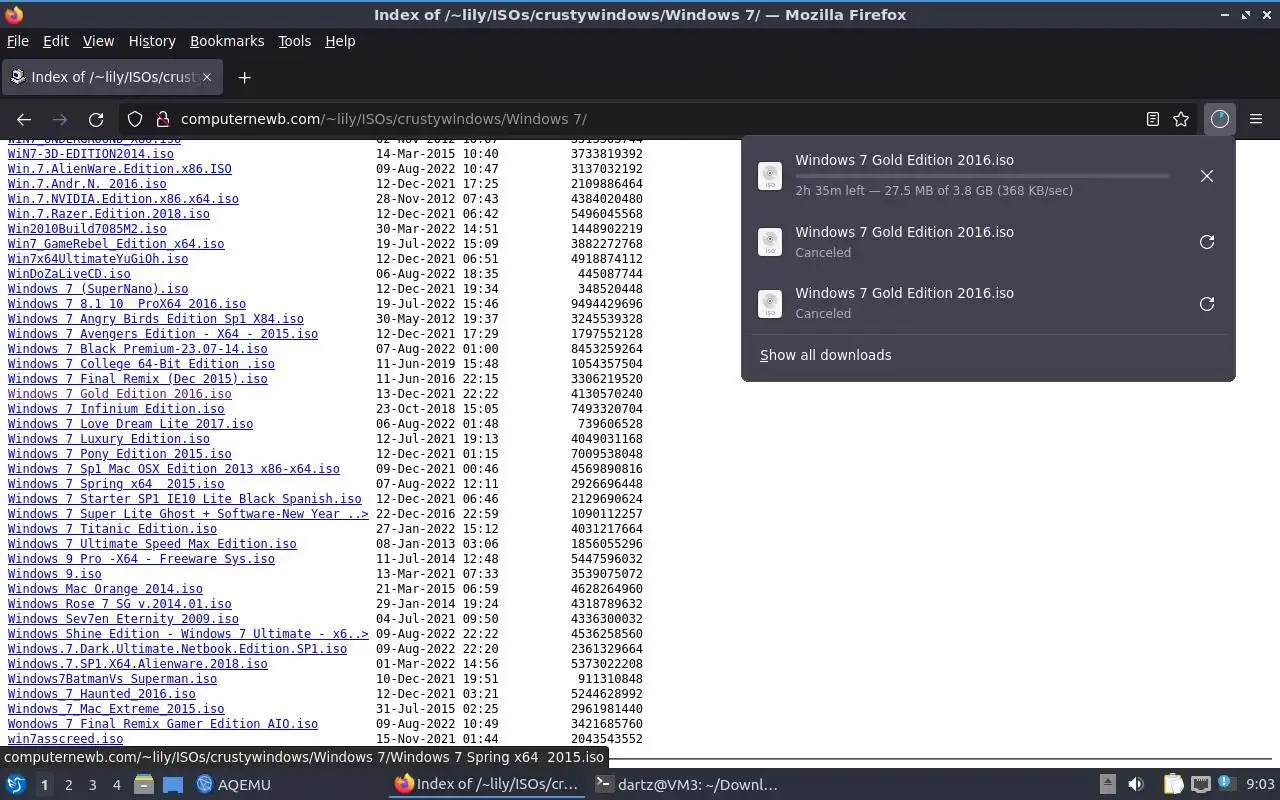1280x800 pixels.
Task: Open the removable media tray icon
Action: (1107, 785)
